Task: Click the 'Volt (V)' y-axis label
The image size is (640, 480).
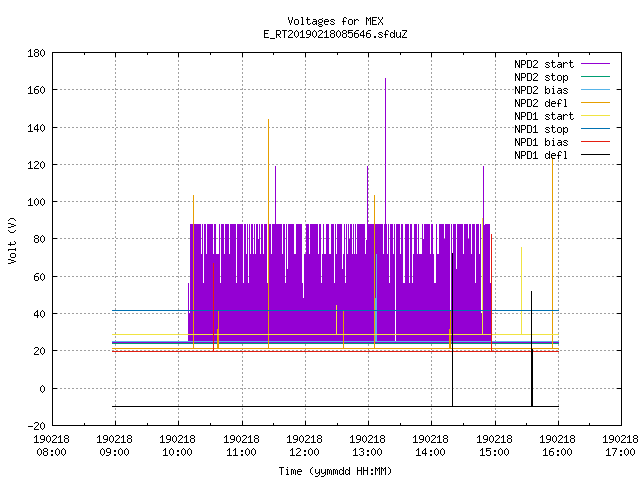Action: point(12,240)
